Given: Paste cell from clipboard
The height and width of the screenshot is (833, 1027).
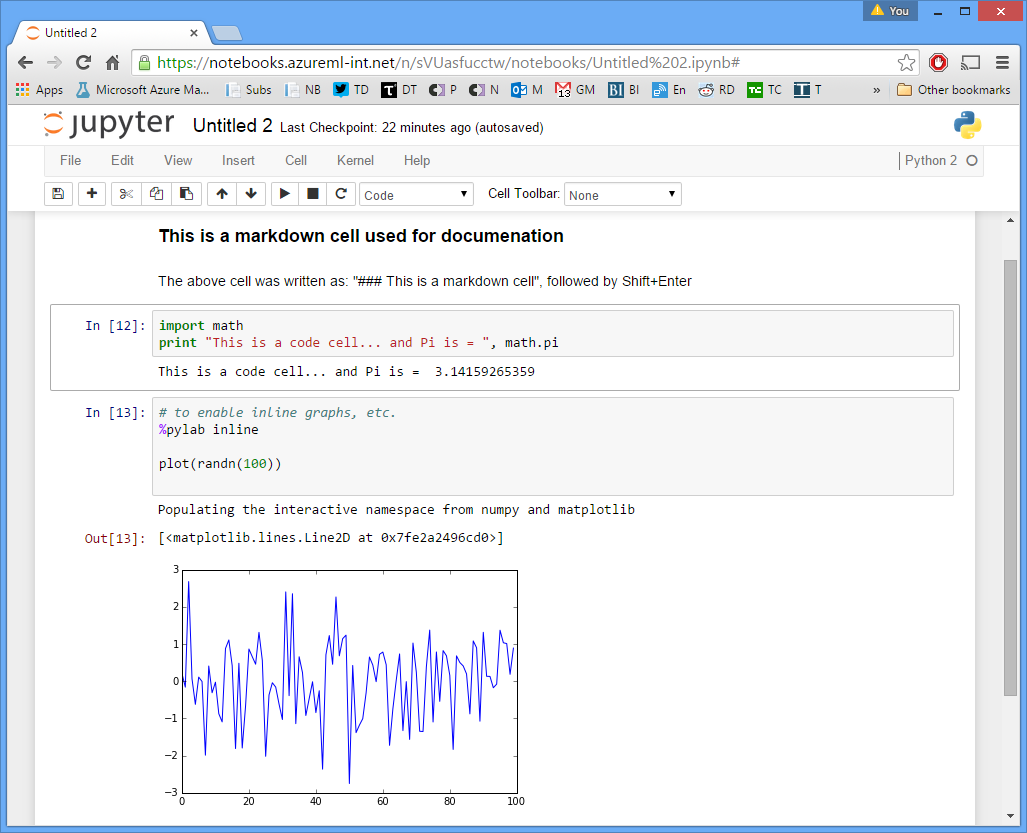Looking at the screenshot, I should (x=186, y=193).
